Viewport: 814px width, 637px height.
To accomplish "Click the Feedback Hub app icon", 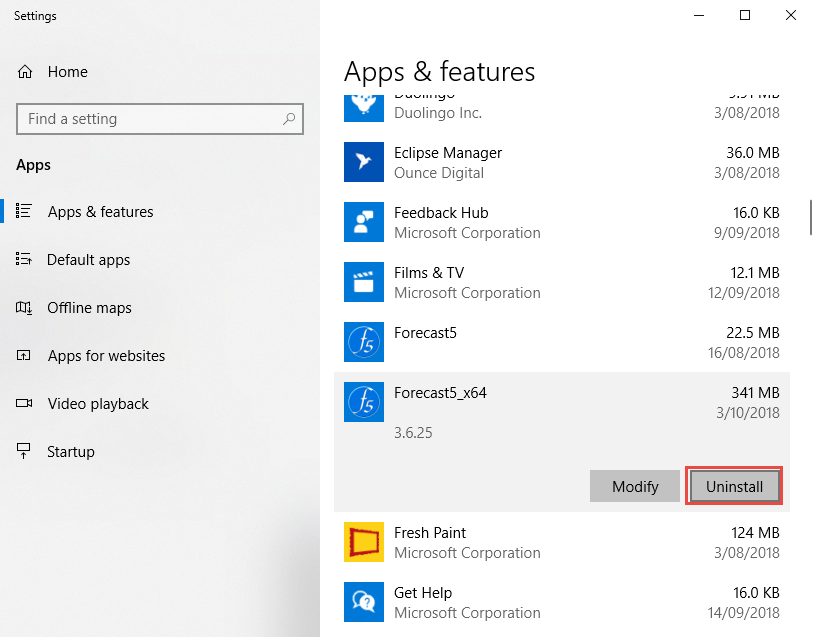I will [x=364, y=222].
